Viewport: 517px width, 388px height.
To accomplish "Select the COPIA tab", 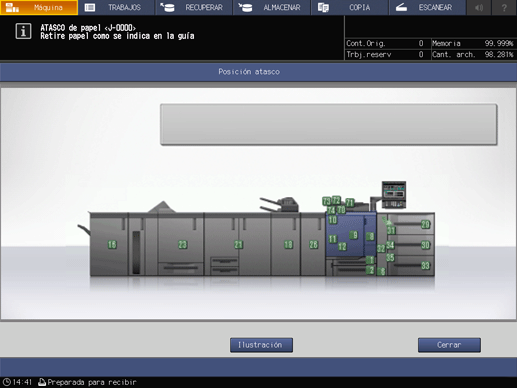I will 350,7.
